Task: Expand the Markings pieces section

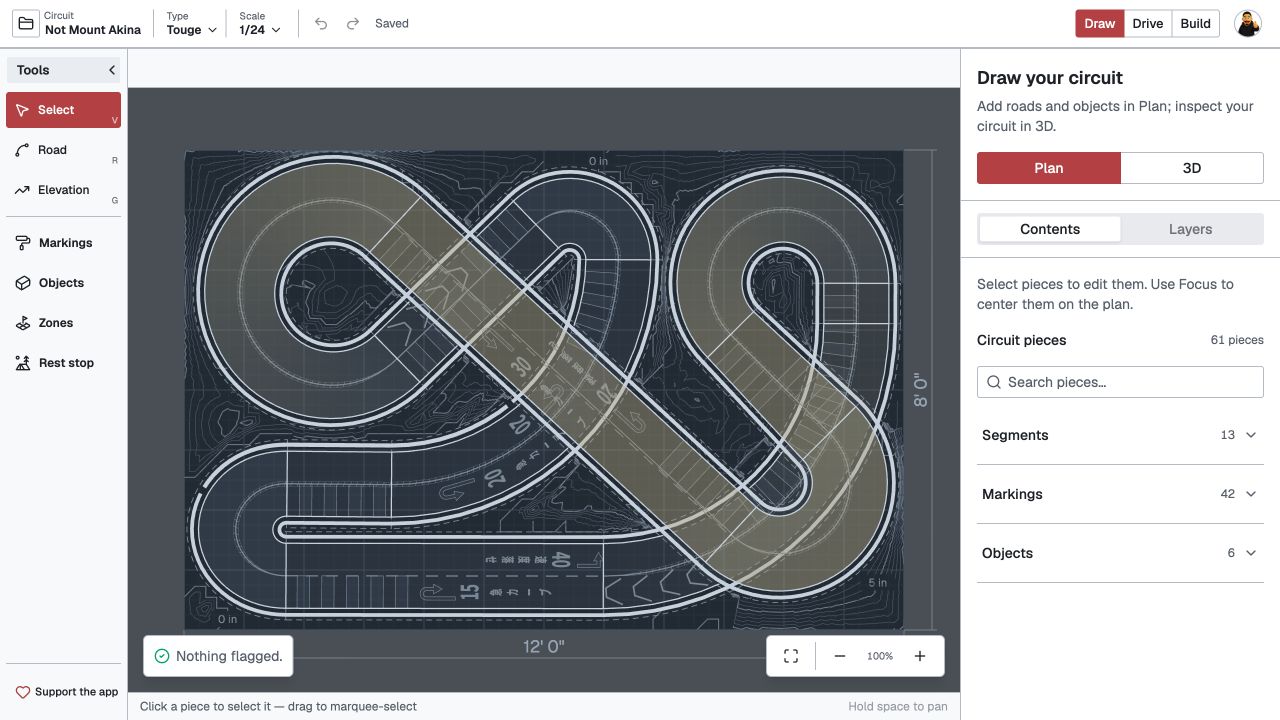Action: click(1120, 494)
